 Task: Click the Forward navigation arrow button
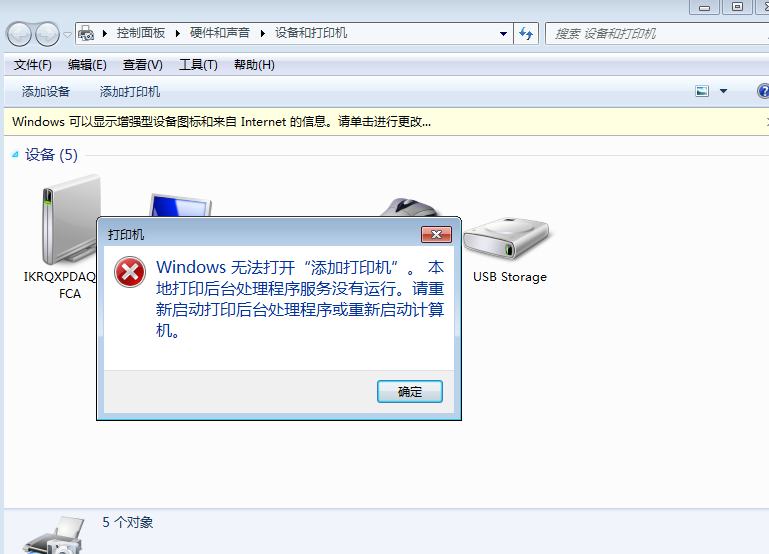[x=48, y=34]
